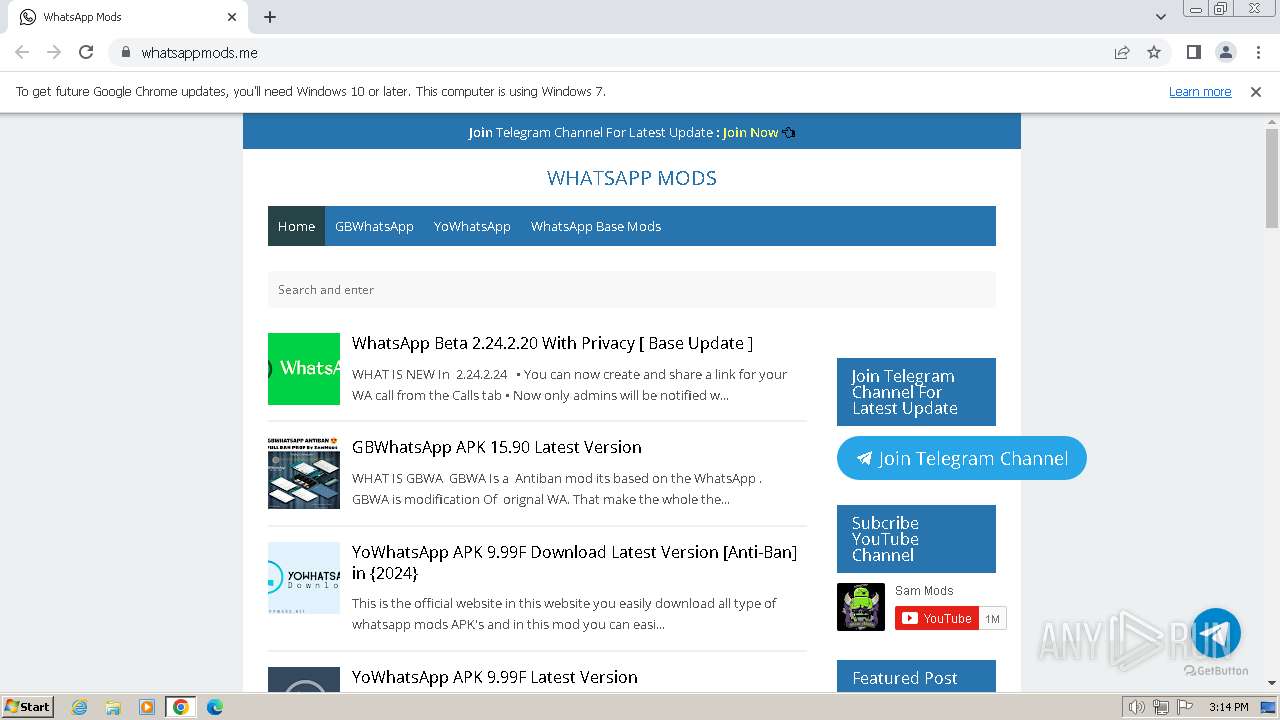Screen dimensions: 1280x720
Task: Click the 1M subscriber count badge
Action: point(992,619)
